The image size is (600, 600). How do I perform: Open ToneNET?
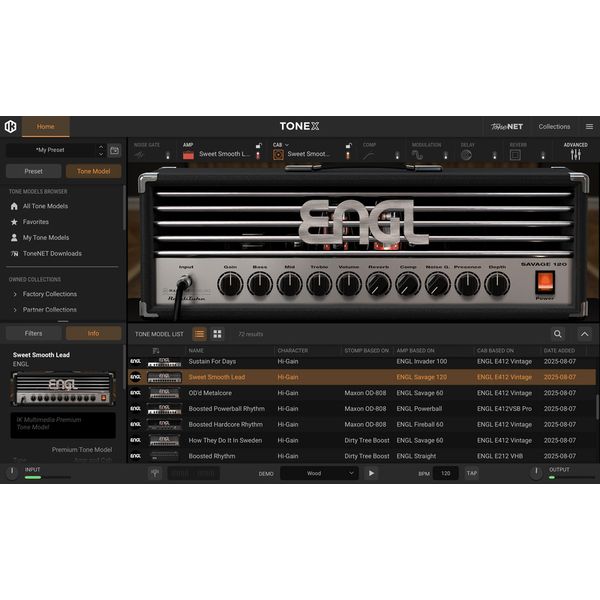(507, 127)
